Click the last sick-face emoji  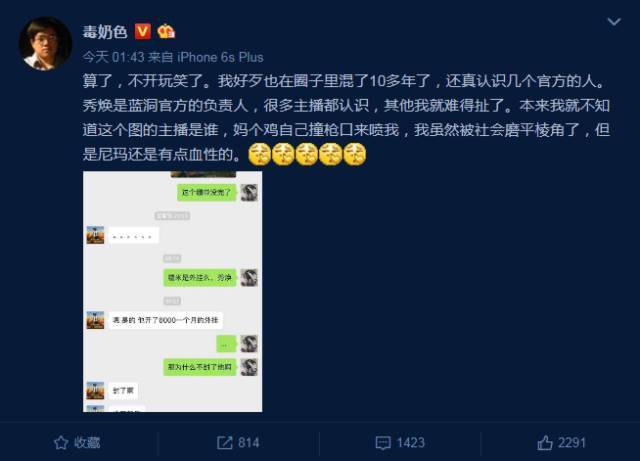355,154
